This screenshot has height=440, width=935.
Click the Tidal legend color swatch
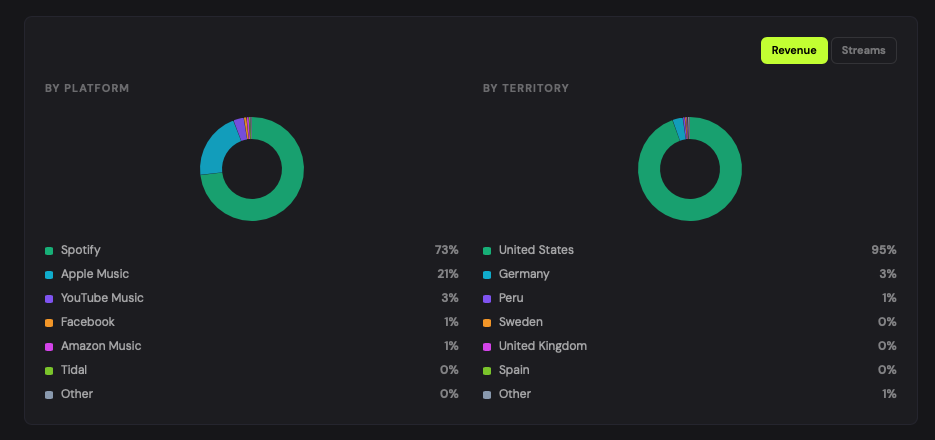coord(49,370)
